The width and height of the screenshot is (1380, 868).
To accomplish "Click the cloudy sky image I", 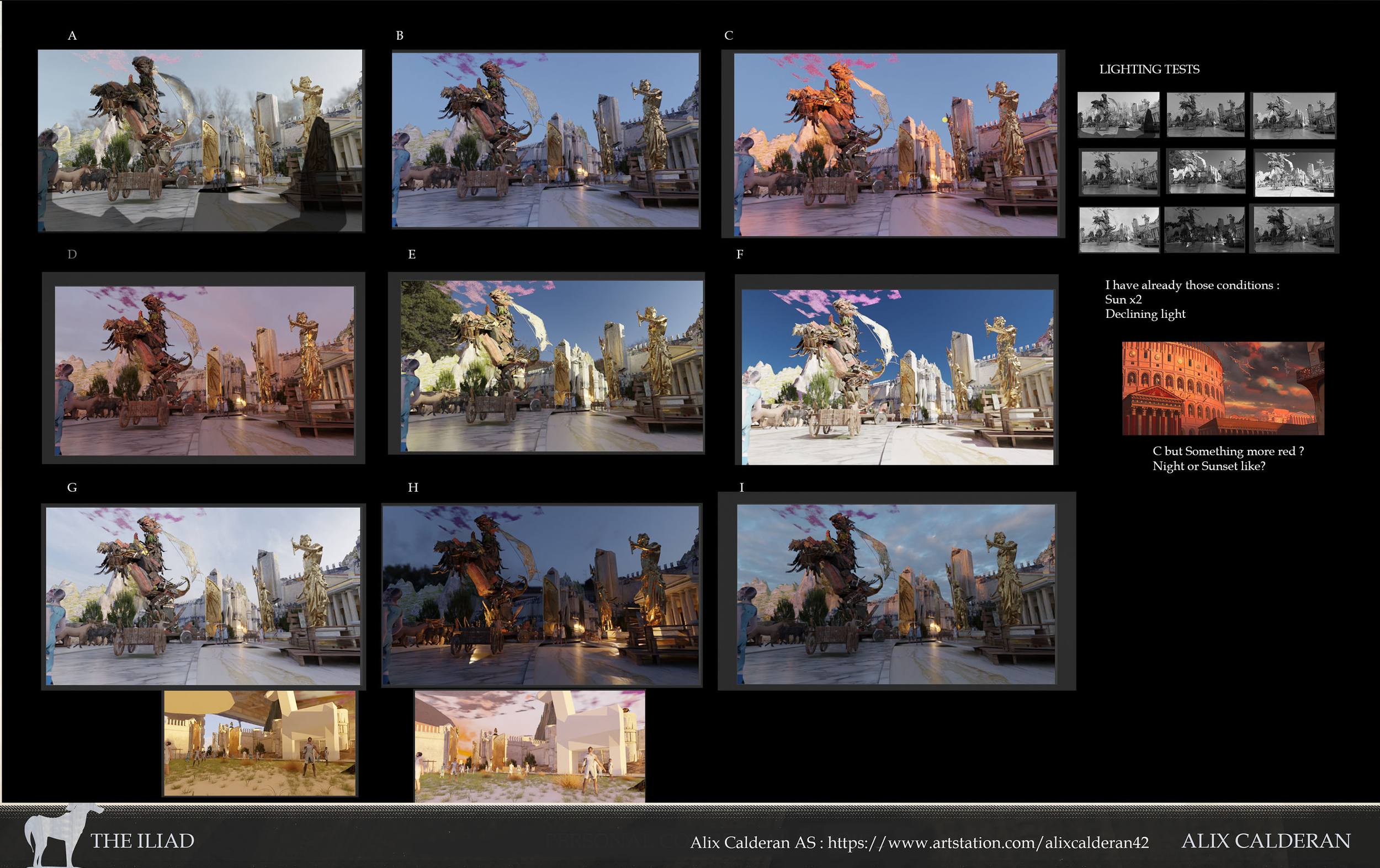I will click(895, 594).
